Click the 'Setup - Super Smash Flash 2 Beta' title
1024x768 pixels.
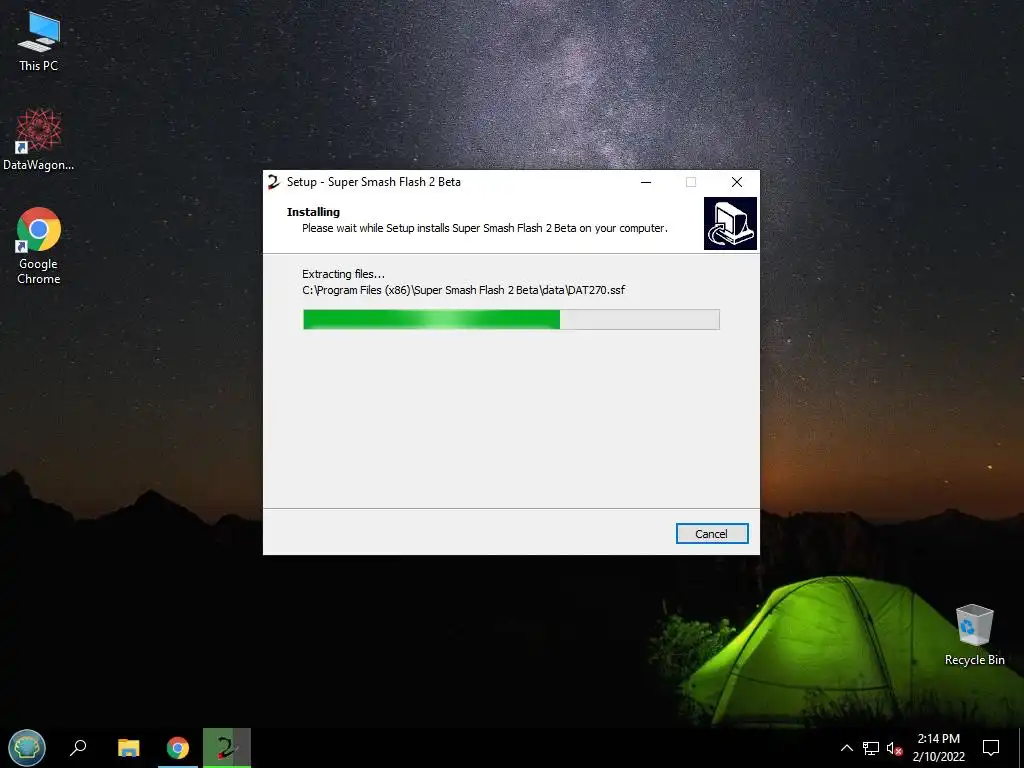(374, 182)
